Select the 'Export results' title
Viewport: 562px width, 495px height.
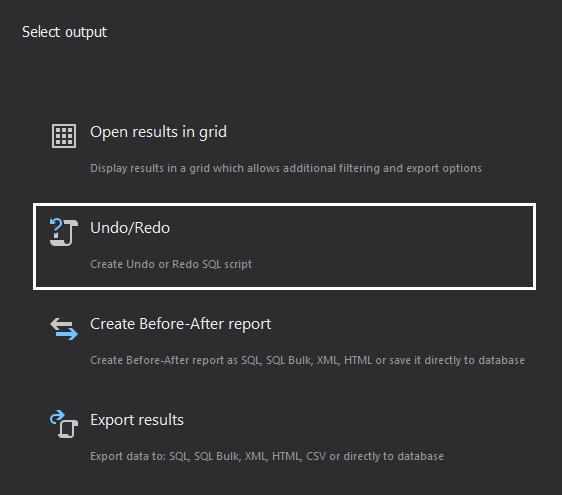click(x=137, y=420)
